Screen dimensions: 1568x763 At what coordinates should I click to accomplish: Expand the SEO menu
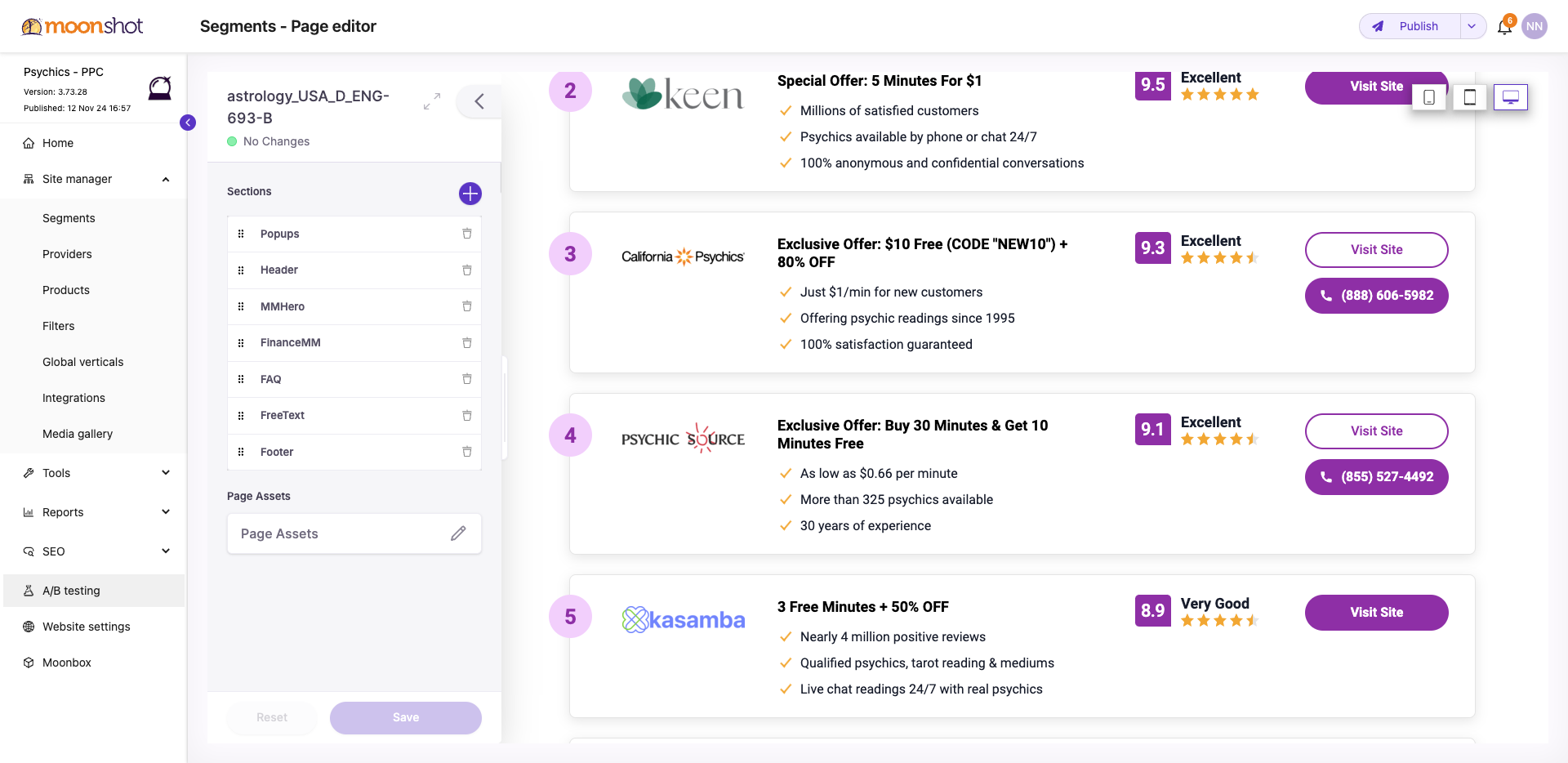pos(166,551)
